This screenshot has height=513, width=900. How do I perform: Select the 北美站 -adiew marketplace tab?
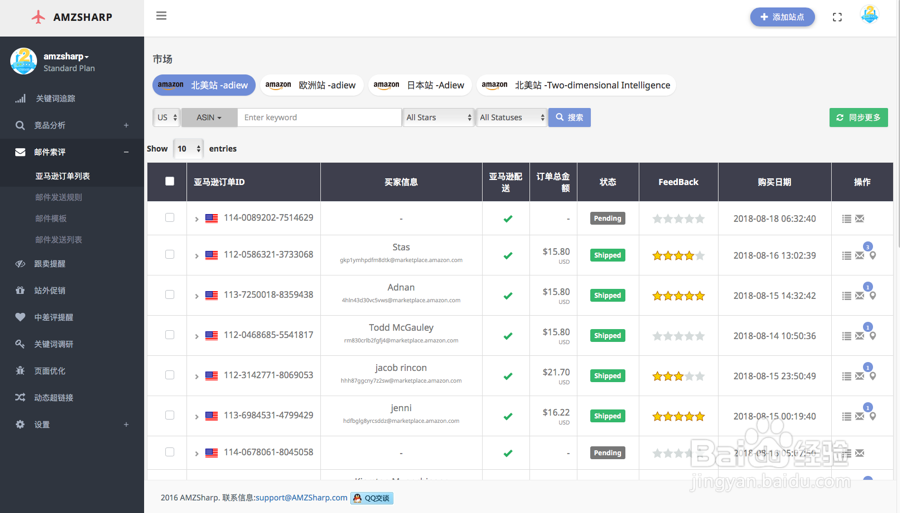(x=204, y=85)
